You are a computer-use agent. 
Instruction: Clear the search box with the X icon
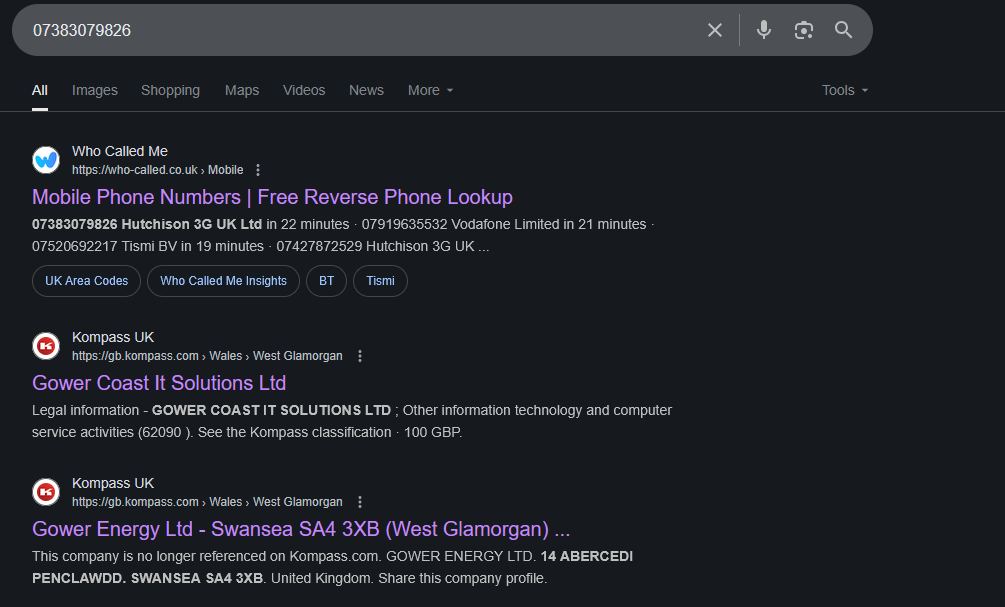tap(714, 30)
